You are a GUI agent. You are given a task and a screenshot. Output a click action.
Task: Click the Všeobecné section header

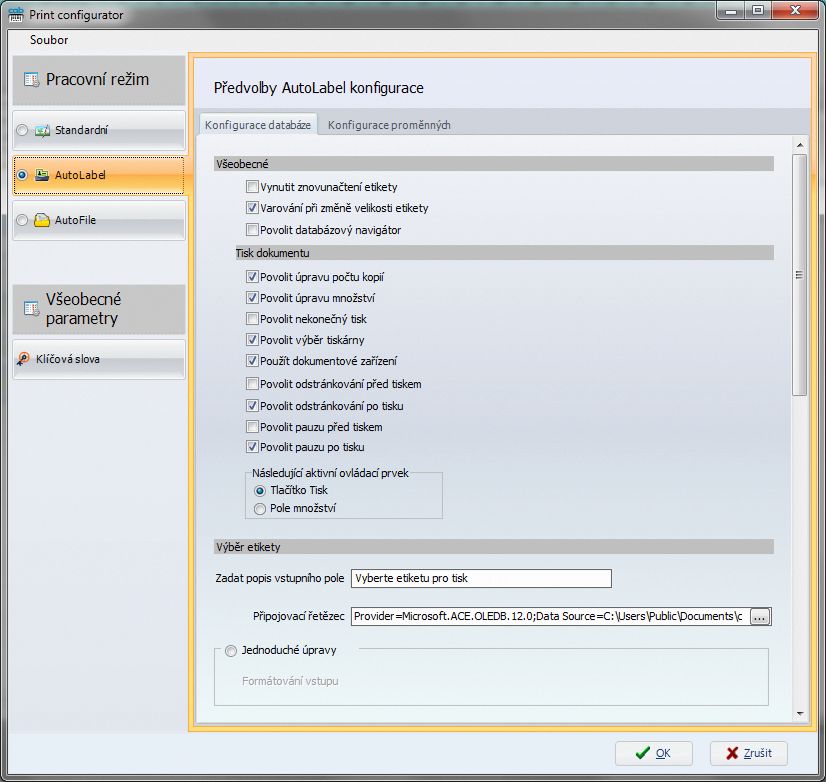coord(494,164)
